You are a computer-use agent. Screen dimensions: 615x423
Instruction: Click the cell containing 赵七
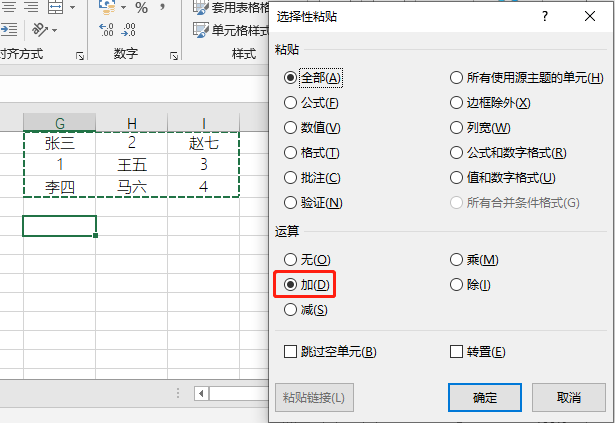[x=204, y=143]
